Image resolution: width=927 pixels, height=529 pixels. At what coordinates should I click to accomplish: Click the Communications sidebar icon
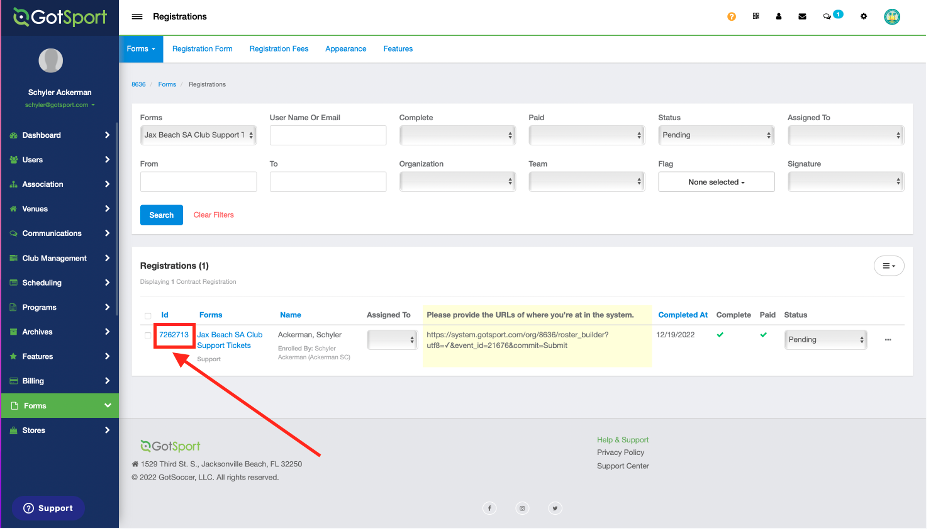pos(14,233)
